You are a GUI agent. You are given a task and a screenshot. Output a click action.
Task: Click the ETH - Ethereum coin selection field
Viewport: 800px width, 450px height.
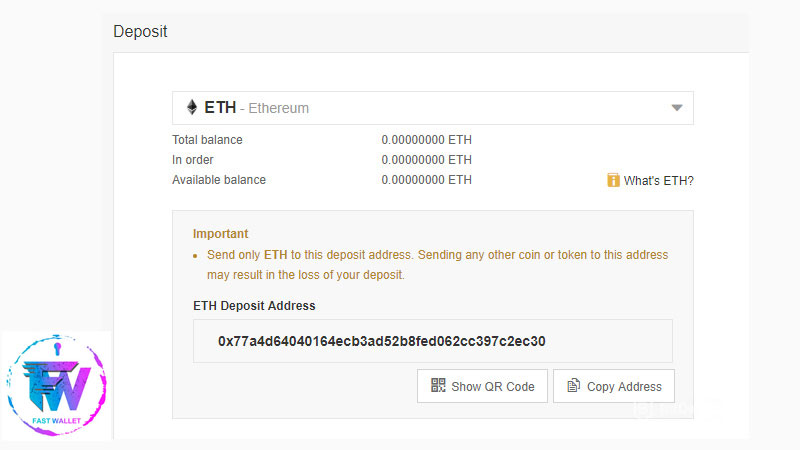(x=433, y=108)
